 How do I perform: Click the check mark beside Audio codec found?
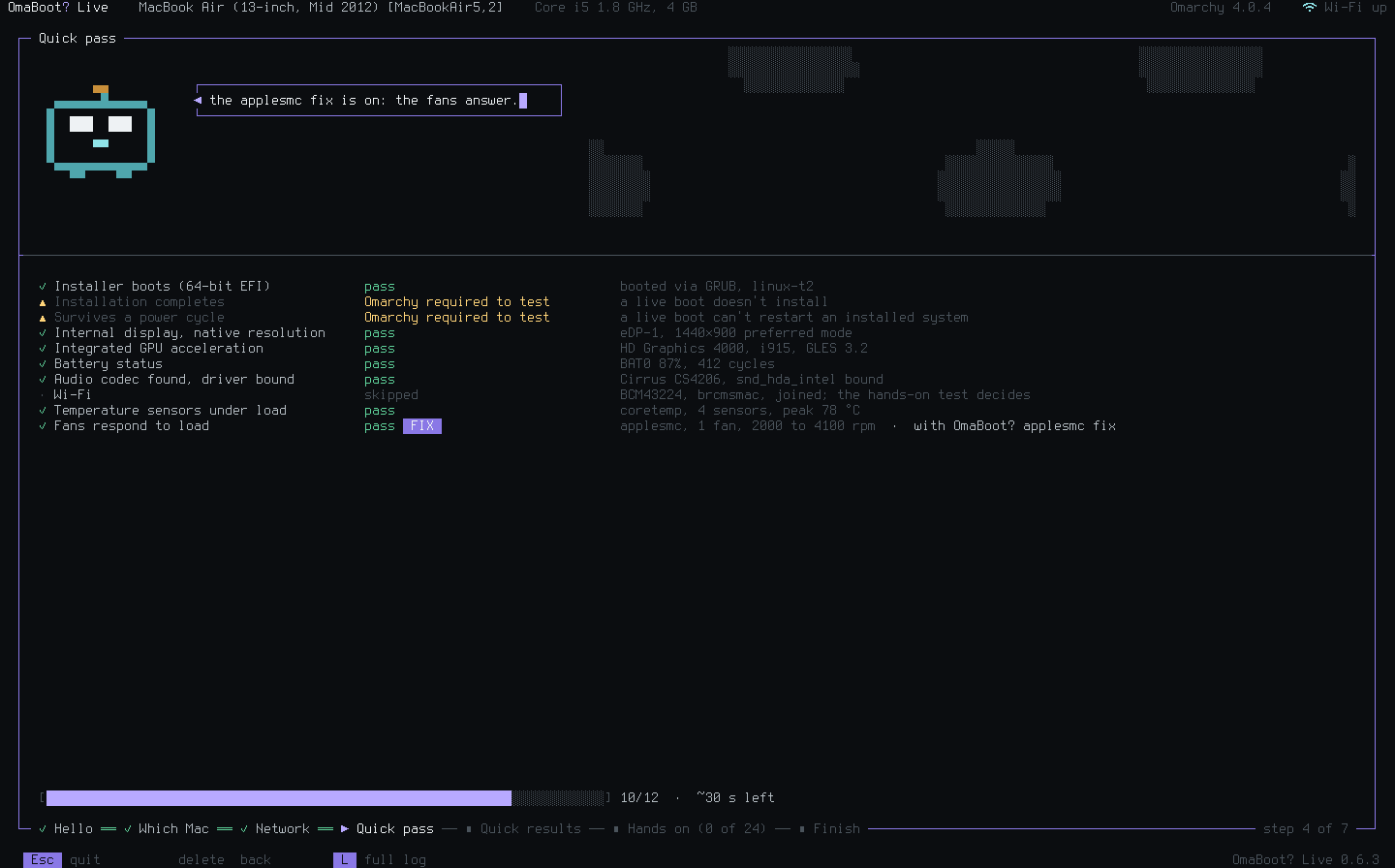tap(43, 379)
